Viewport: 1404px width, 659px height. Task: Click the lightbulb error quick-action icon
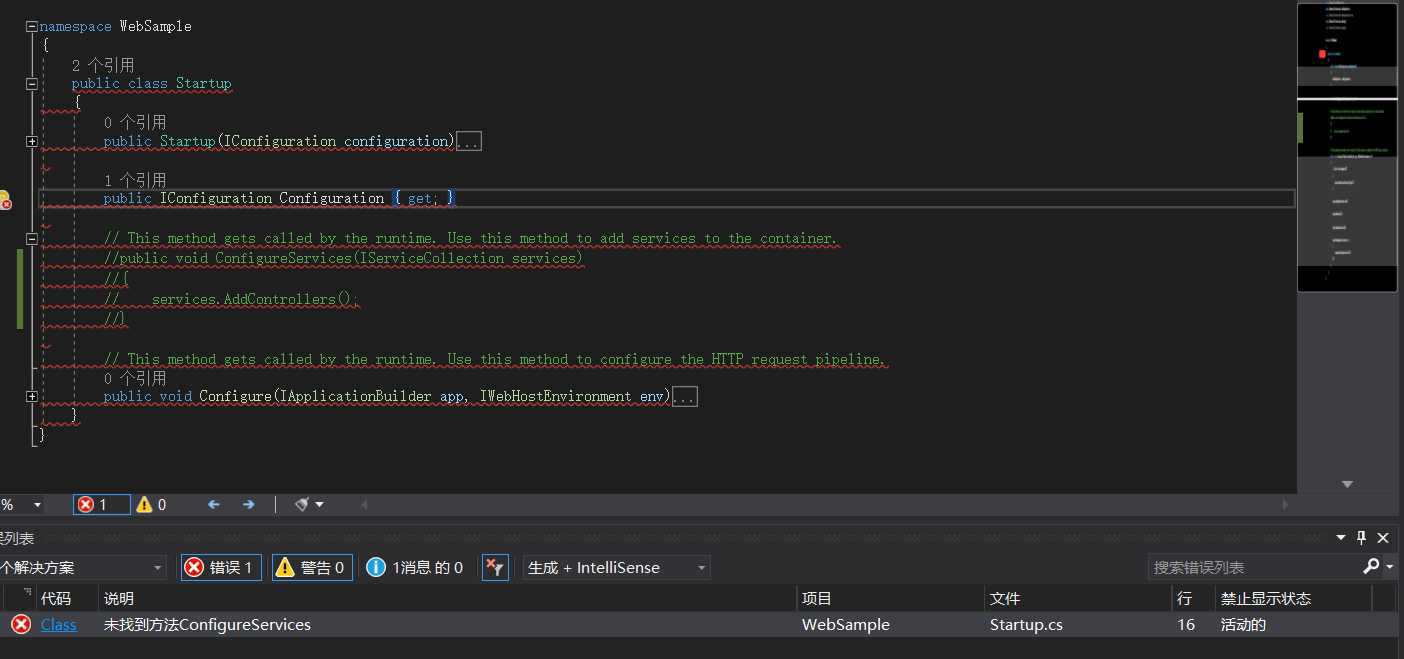click(x=3, y=199)
